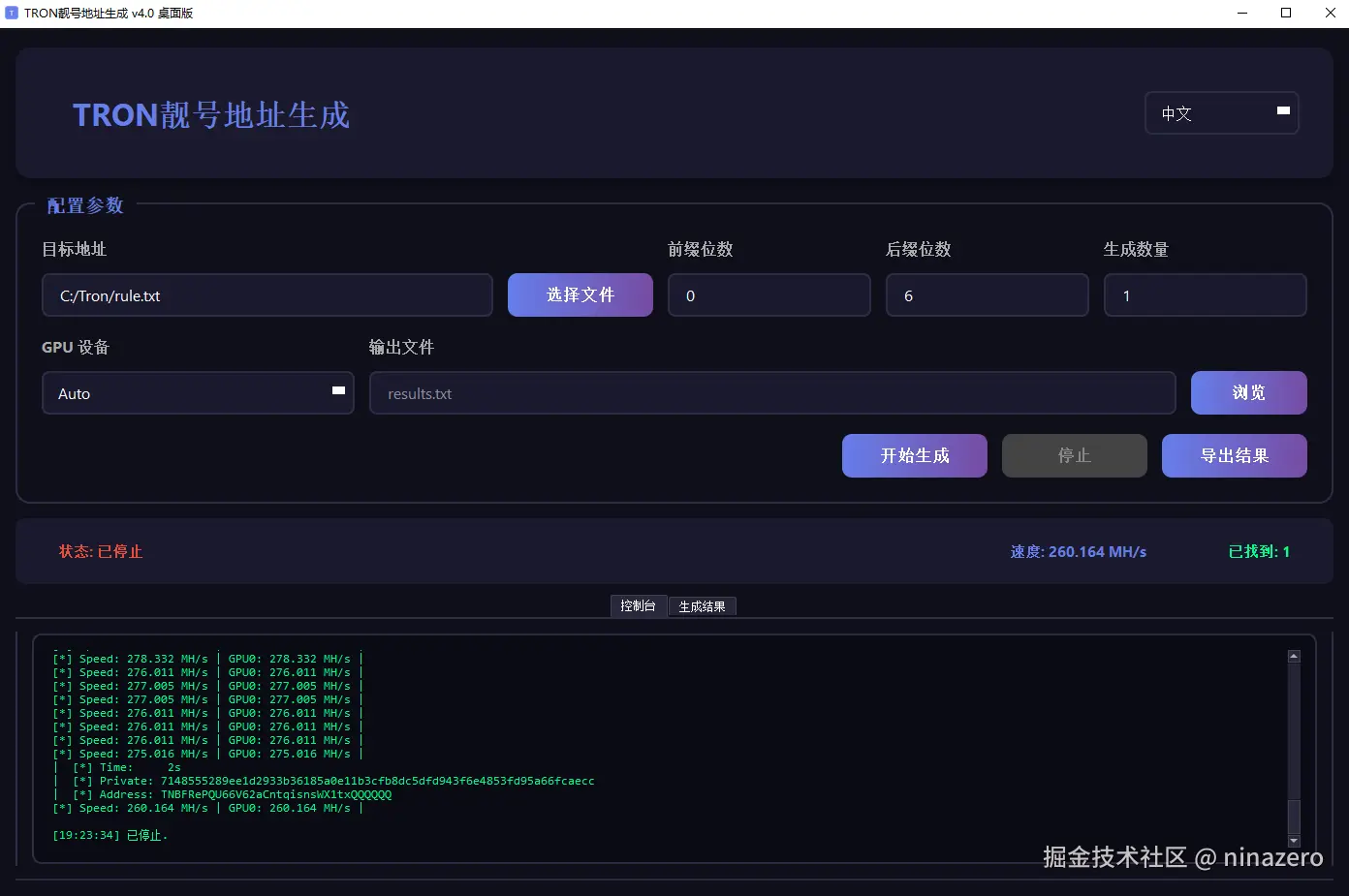The width and height of the screenshot is (1349, 896).
Task: Click the Speed: 278.332 MH/s console line
Action: pyautogui.click(x=208, y=659)
